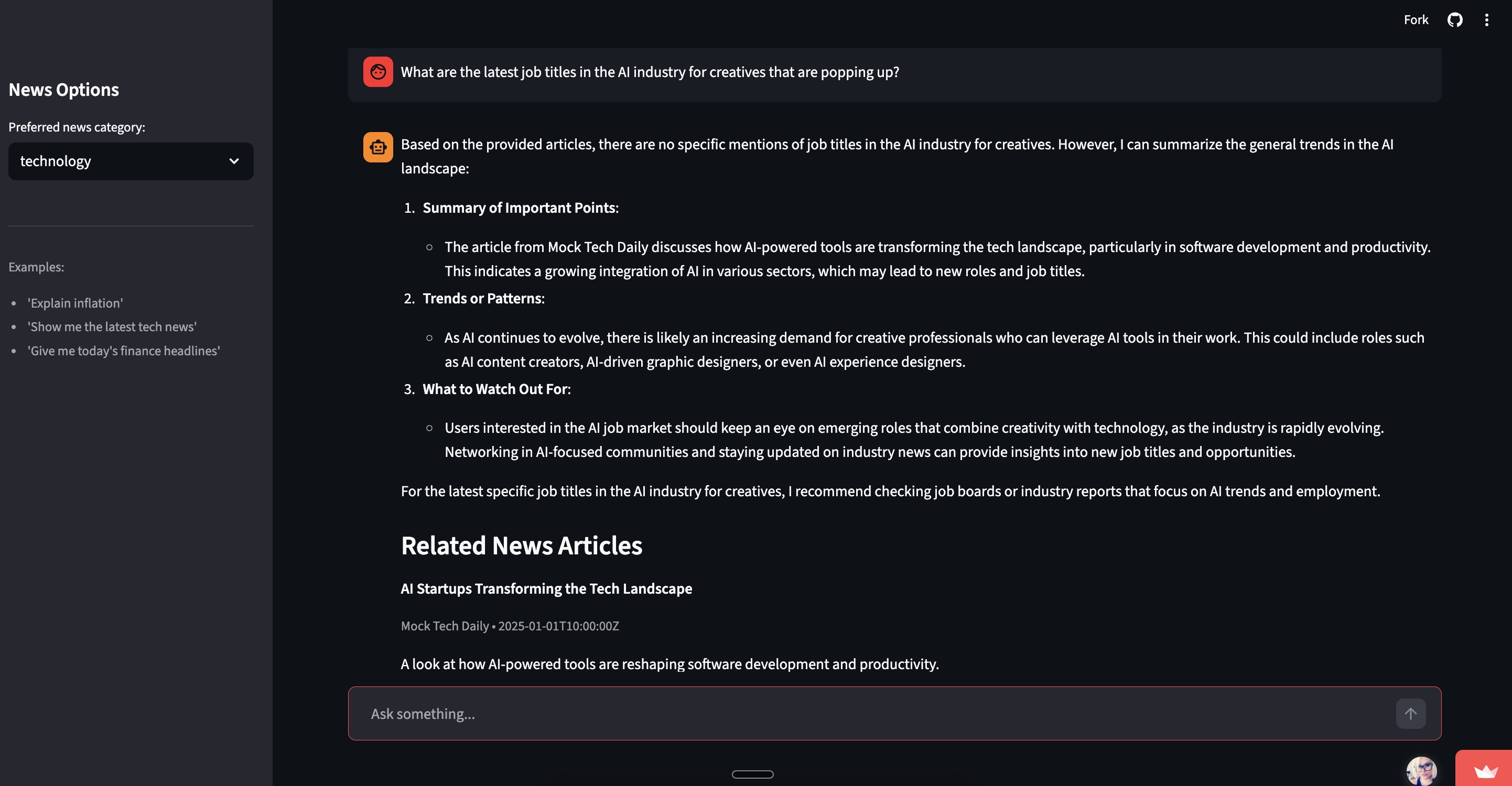Expand the technology selector chevron
Viewport: 1512px width, 786px height.
coord(234,161)
